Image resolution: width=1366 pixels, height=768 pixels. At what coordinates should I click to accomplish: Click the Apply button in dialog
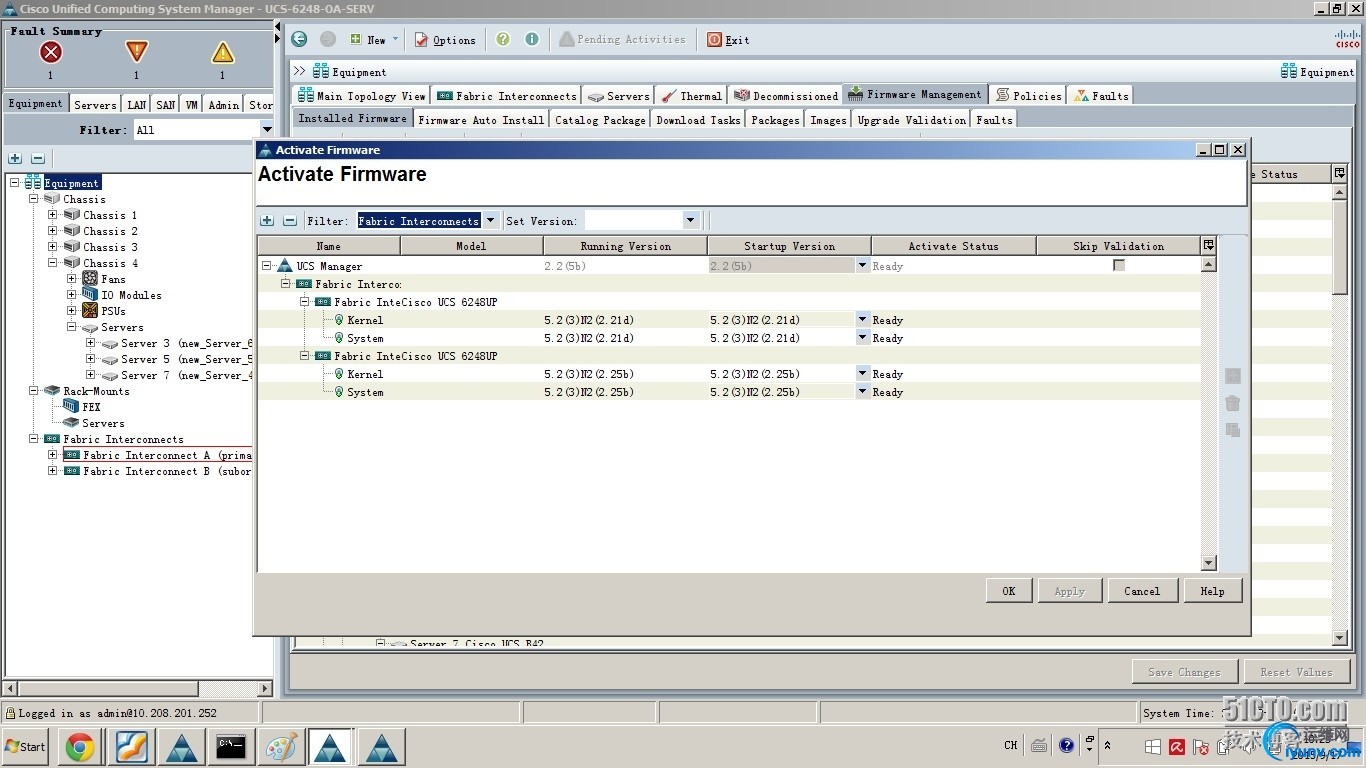pos(1070,591)
